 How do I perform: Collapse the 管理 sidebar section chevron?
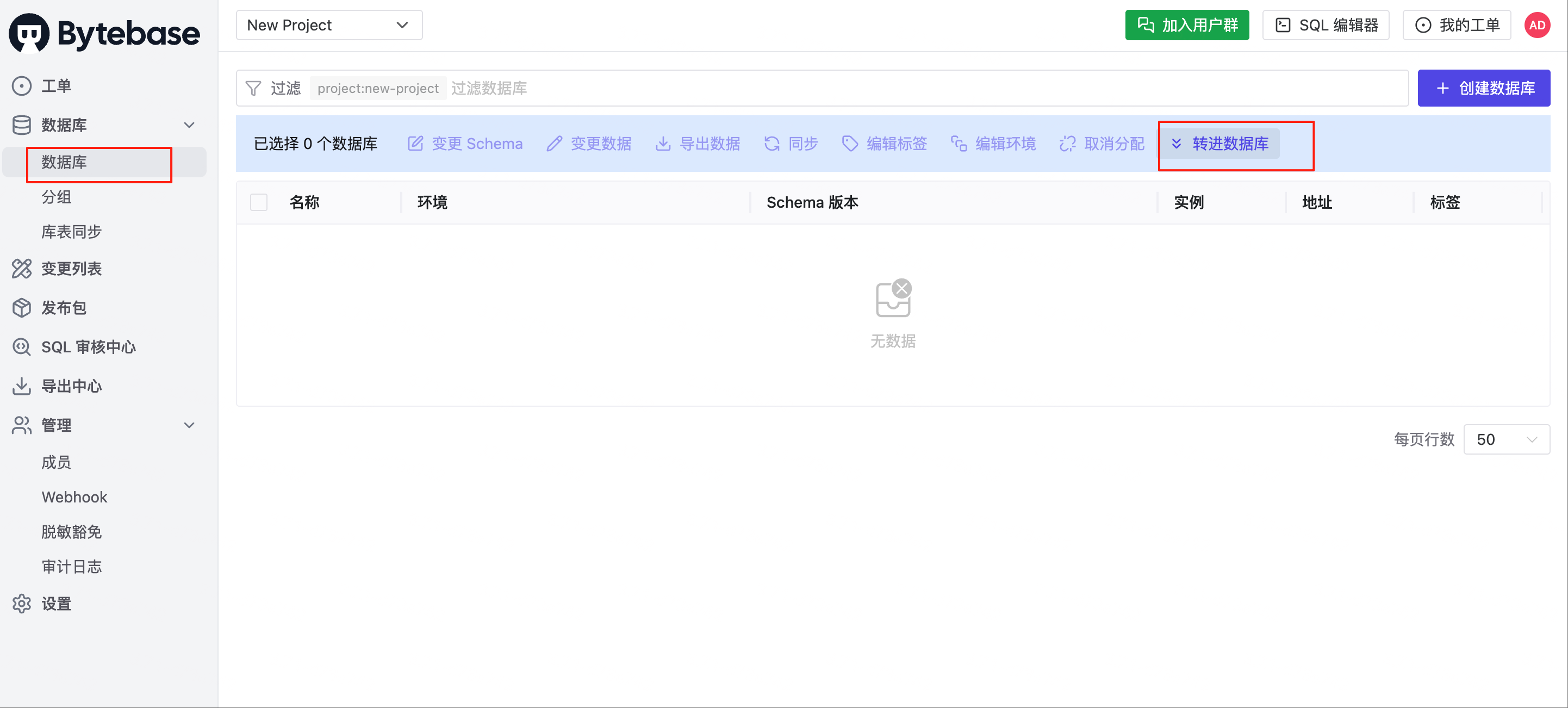point(189,426)
